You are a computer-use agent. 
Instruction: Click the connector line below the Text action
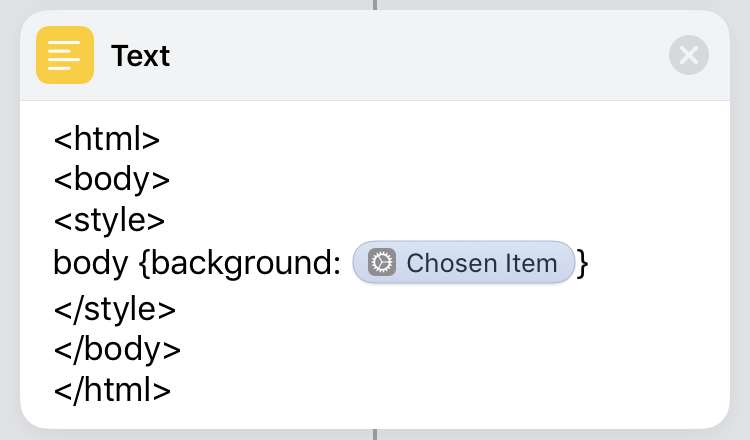[375, 435]
